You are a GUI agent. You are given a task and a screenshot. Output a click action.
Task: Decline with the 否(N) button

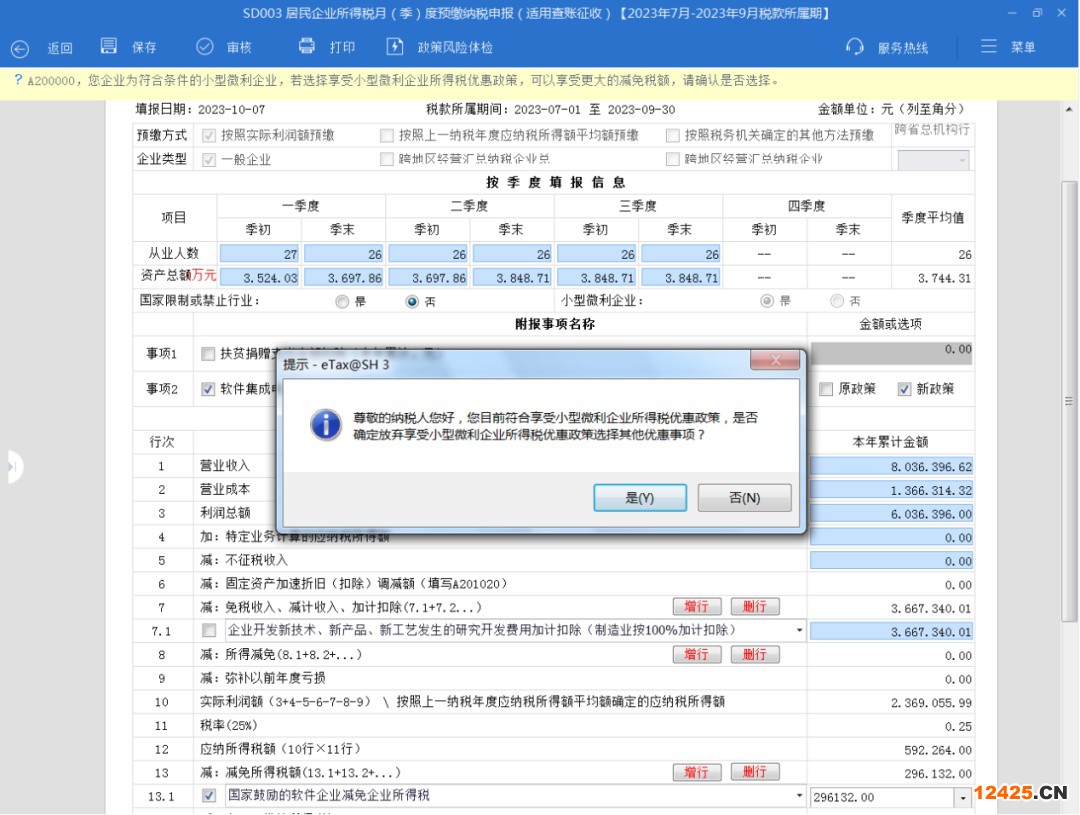(x=744, y=498)
